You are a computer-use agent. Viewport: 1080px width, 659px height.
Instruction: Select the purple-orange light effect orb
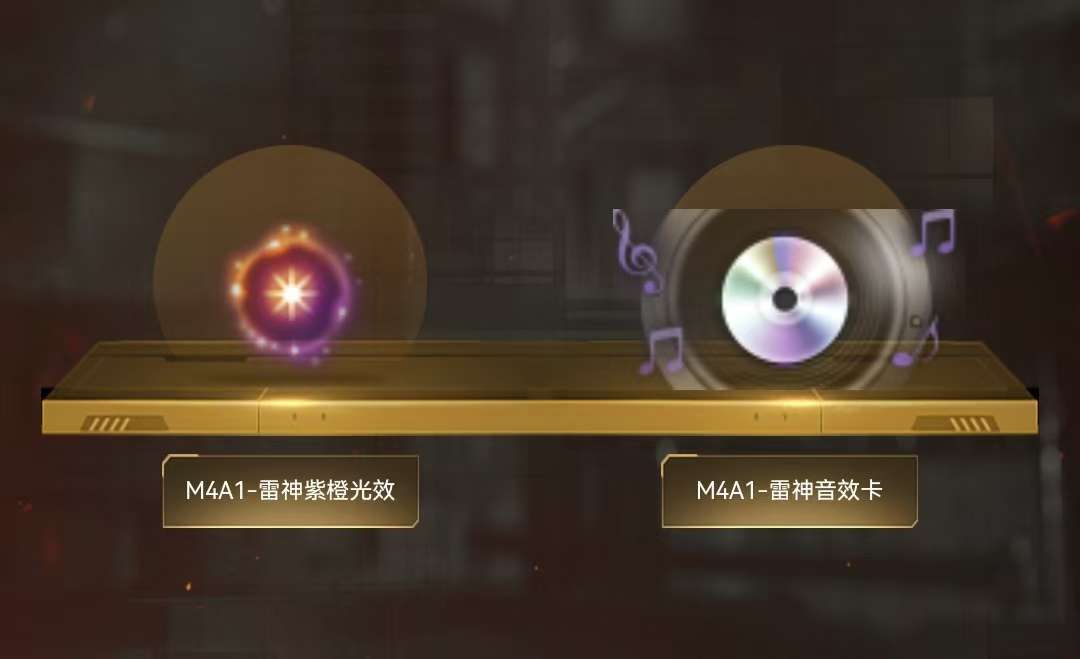pyautogui.click(x=293, y=293)
